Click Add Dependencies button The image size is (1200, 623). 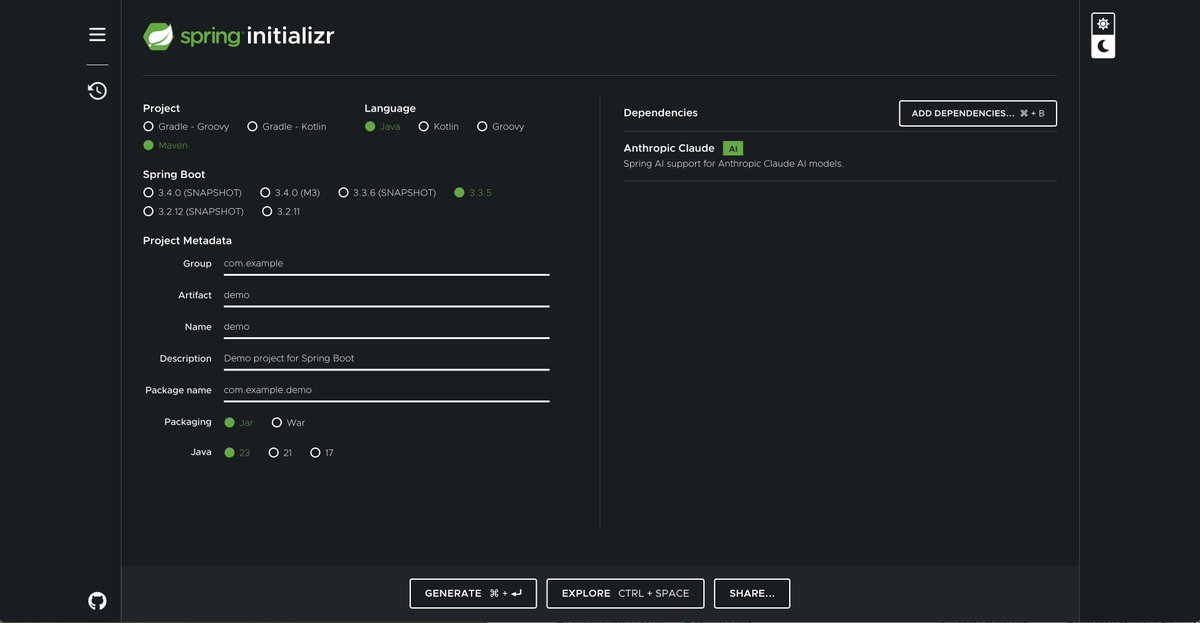(x=978, y=114)
